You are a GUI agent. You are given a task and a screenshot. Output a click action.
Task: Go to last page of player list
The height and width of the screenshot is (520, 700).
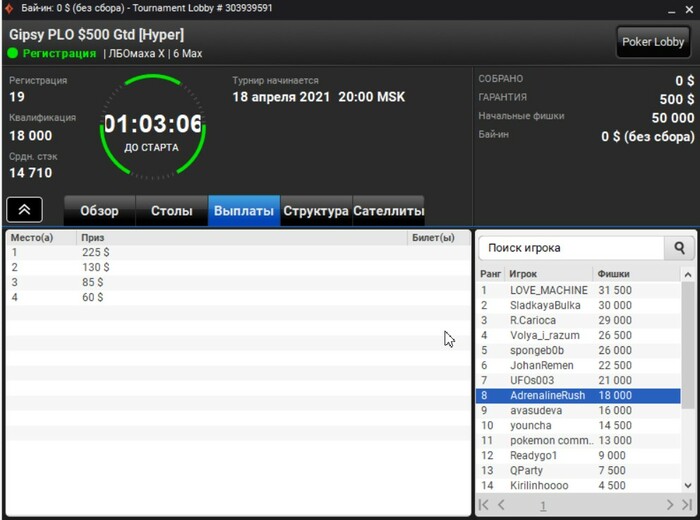point(687,505)
